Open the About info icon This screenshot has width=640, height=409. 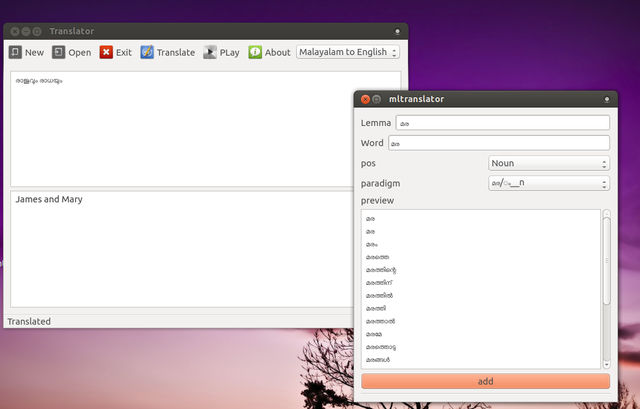pyautogui.click(x=255, y=52)
